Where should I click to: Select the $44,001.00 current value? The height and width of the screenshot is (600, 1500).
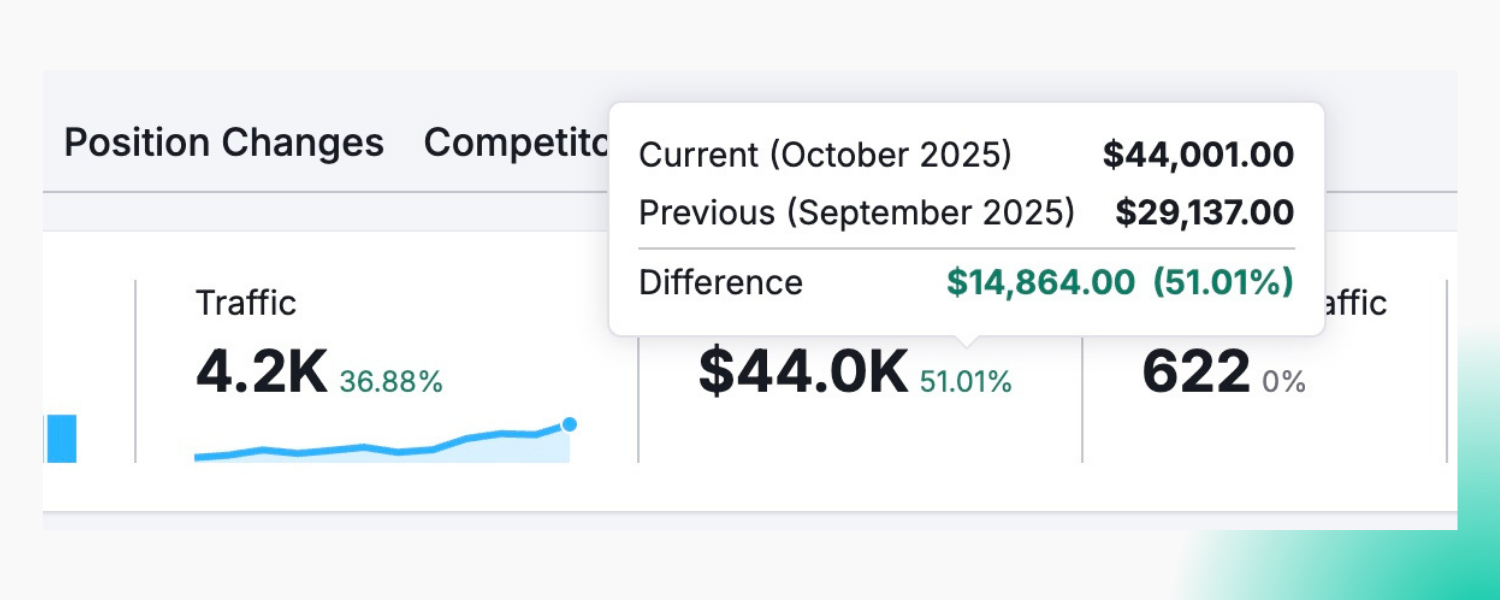click(x=1197, y=155)
